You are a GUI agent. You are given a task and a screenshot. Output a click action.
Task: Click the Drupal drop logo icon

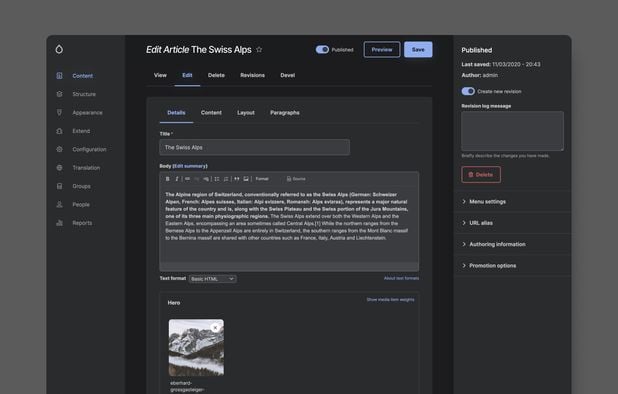point(59,49)
